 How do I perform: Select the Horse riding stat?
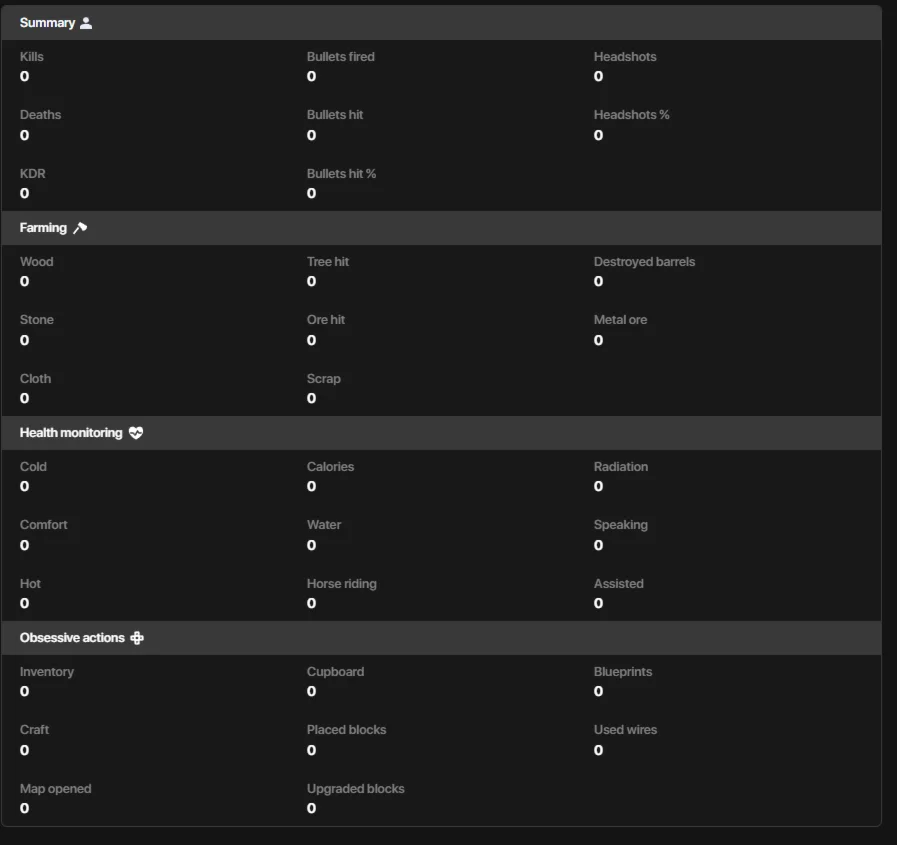(342, 584)
